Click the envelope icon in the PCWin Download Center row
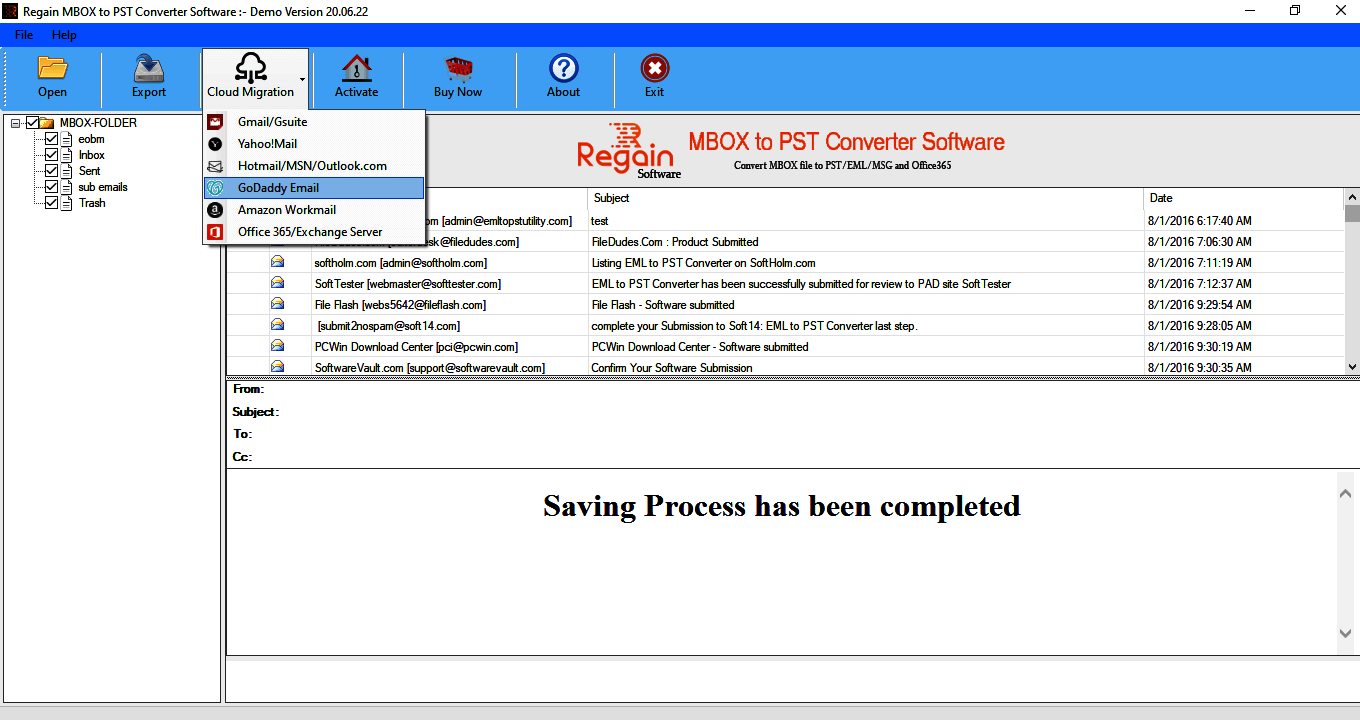Viewport: 1360px width, 720px height. (x=277, y=346)
